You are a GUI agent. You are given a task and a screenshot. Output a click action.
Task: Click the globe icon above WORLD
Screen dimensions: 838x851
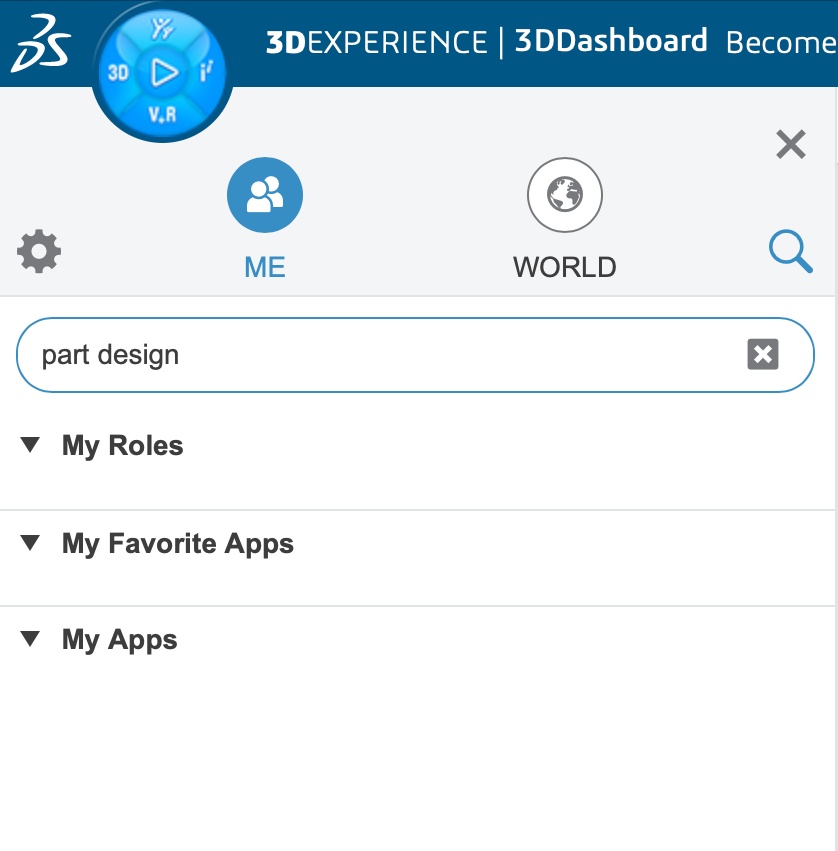pyautogui.click(x=564, y=195)
